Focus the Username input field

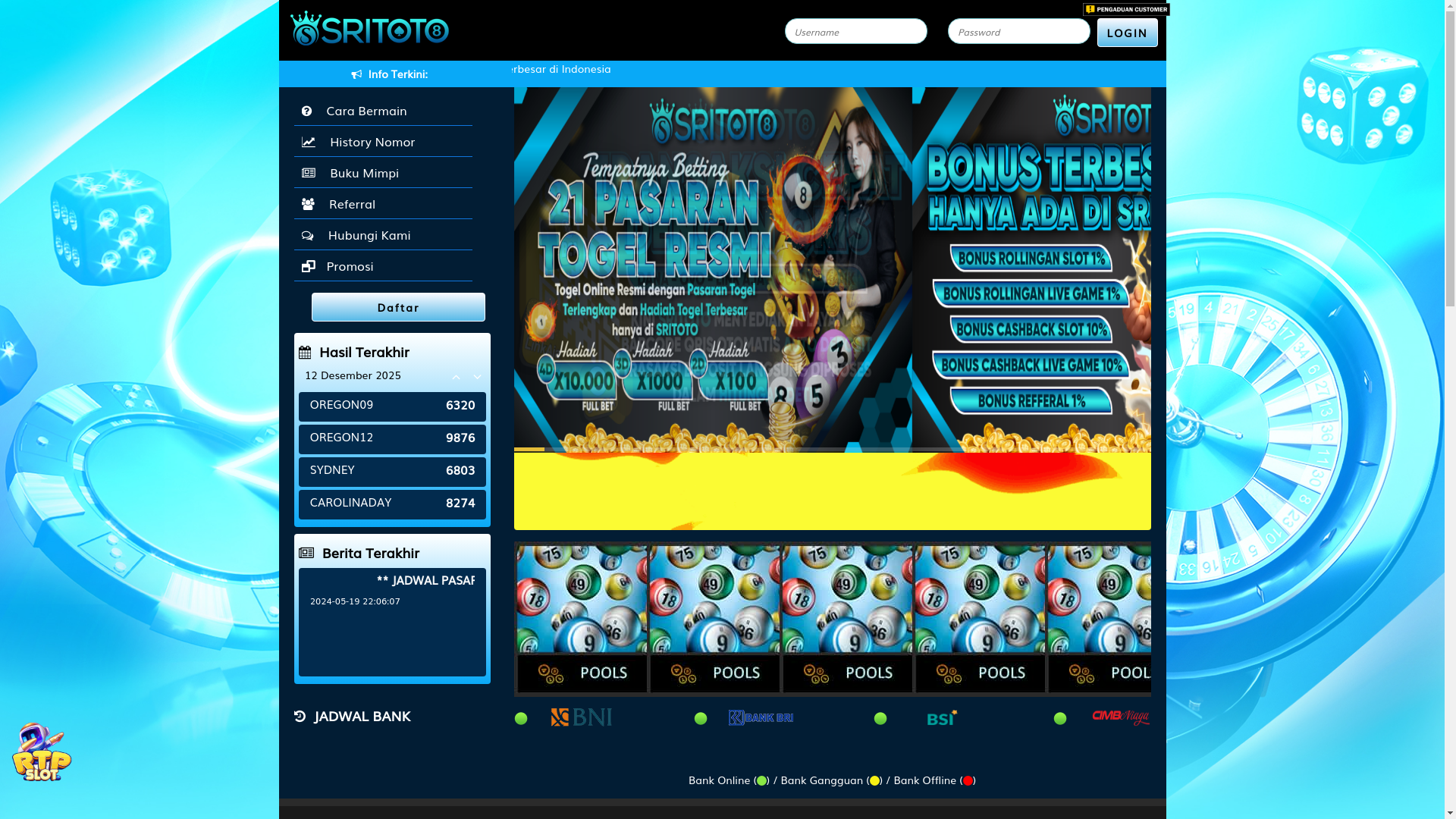(855, 31)
